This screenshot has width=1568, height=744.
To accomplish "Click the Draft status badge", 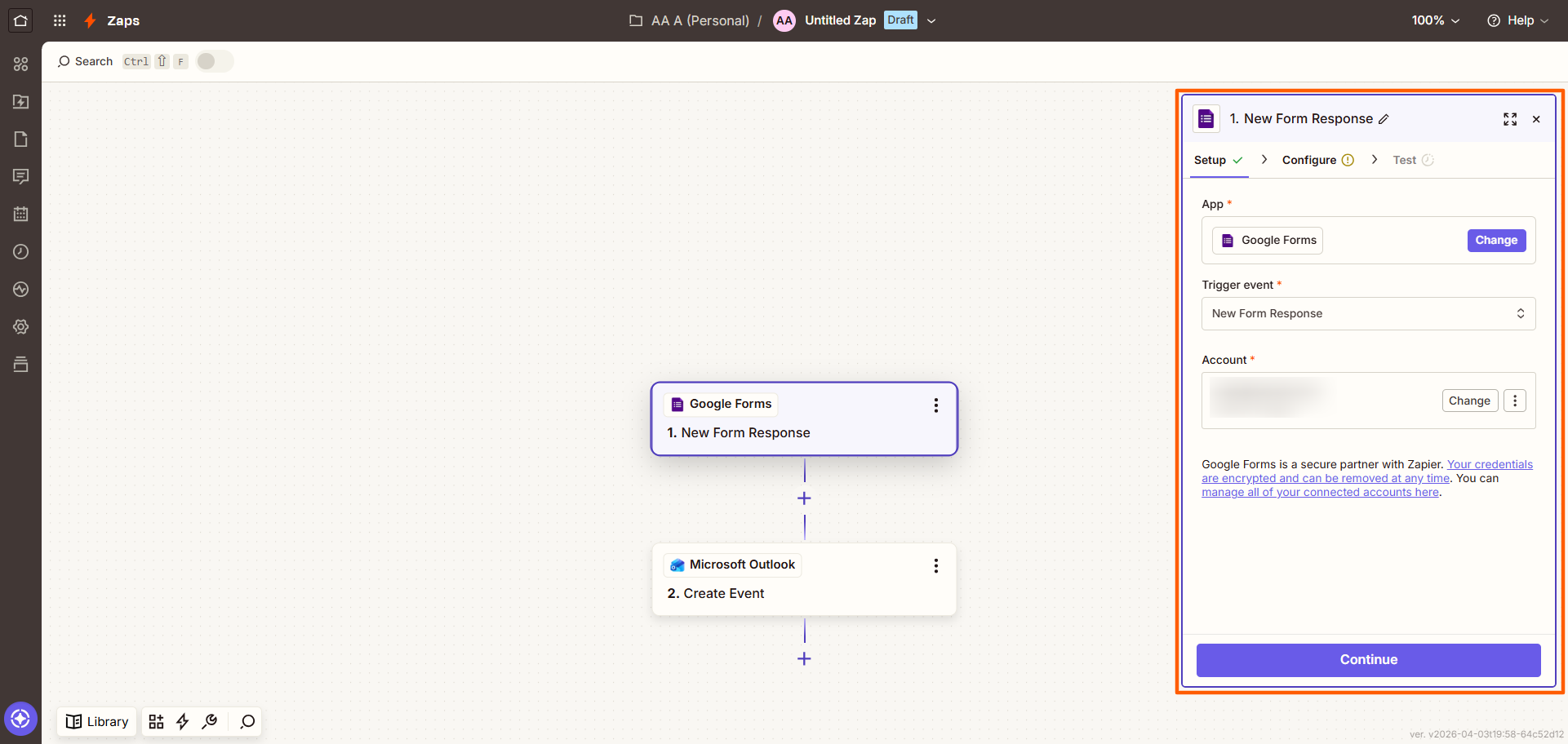I will pos(900,20).
